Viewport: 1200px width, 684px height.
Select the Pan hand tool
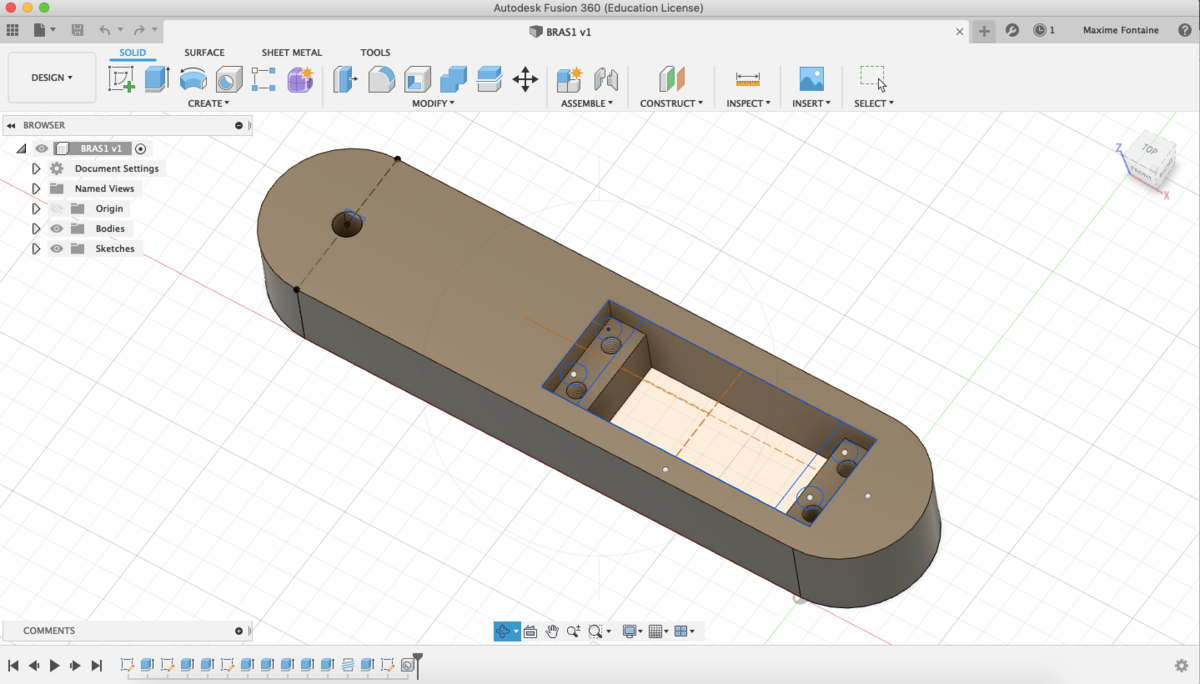point(552,631)
